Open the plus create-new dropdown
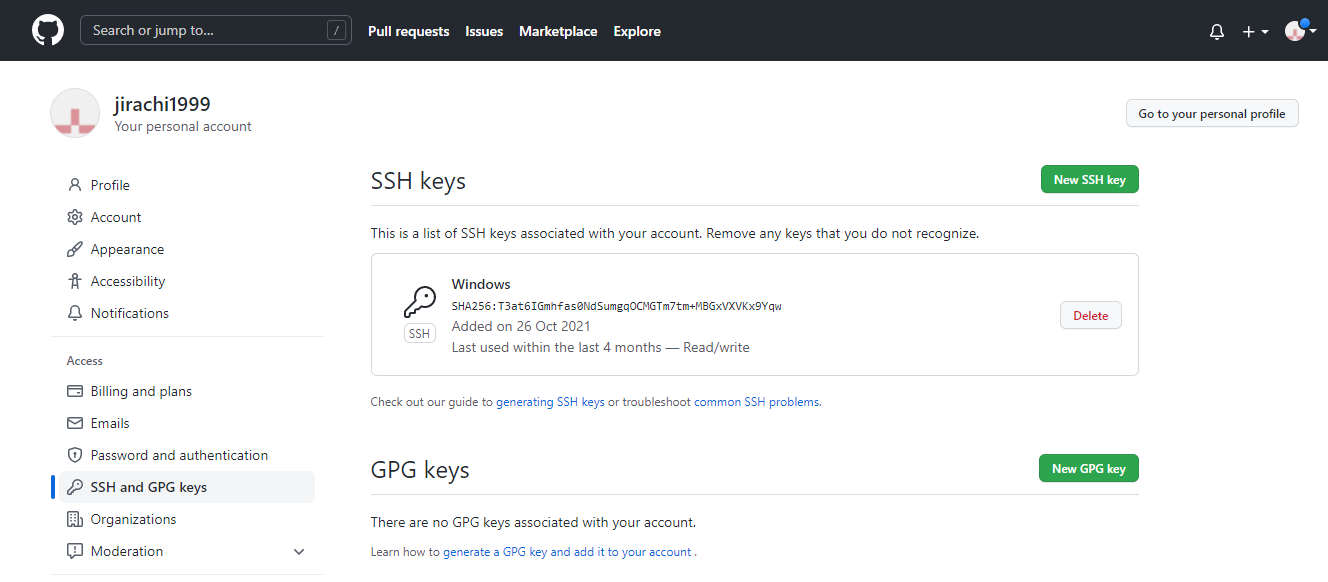 point(1255,32)
